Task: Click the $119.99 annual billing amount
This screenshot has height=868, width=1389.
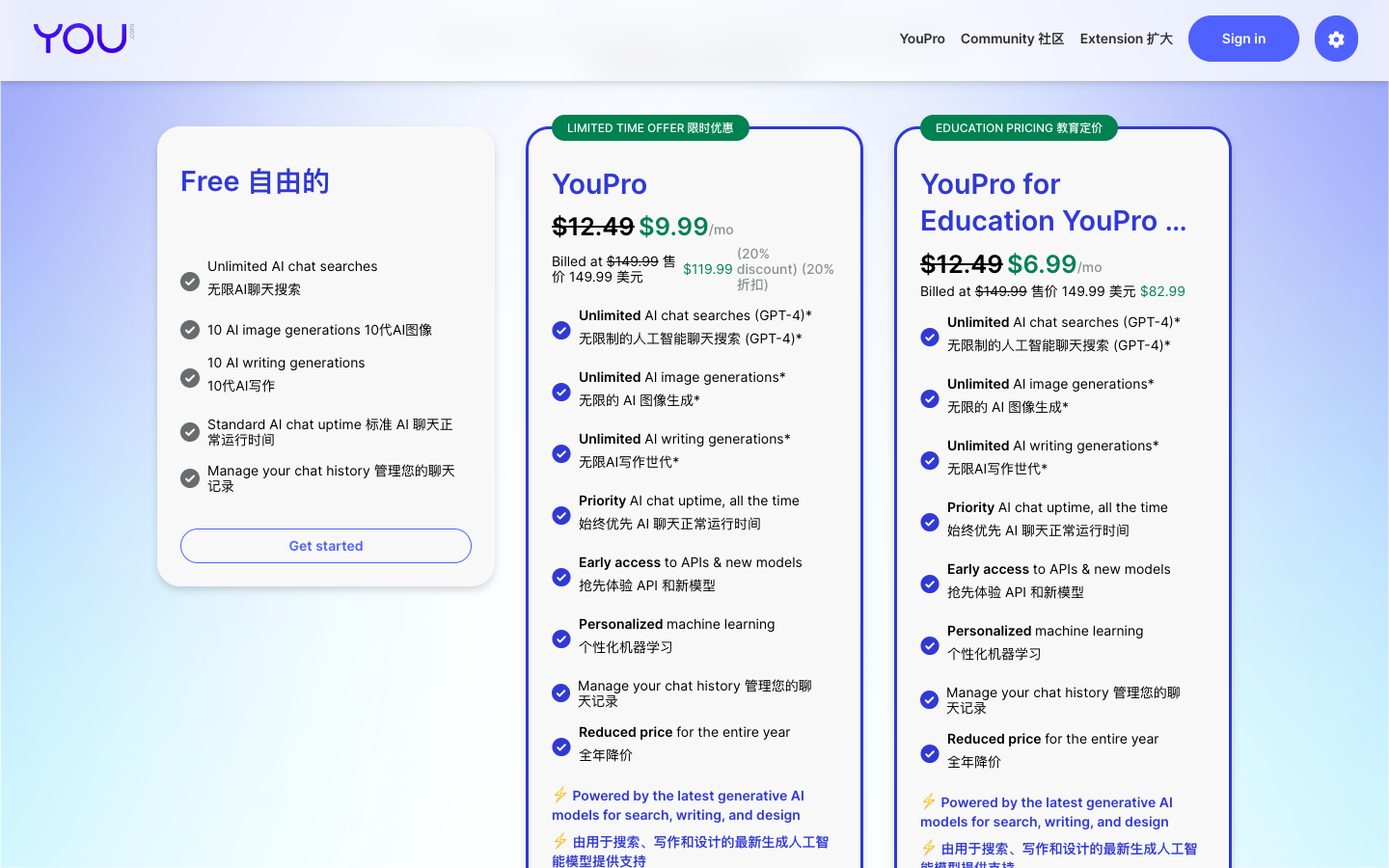Action: click(x=708, y=269)
